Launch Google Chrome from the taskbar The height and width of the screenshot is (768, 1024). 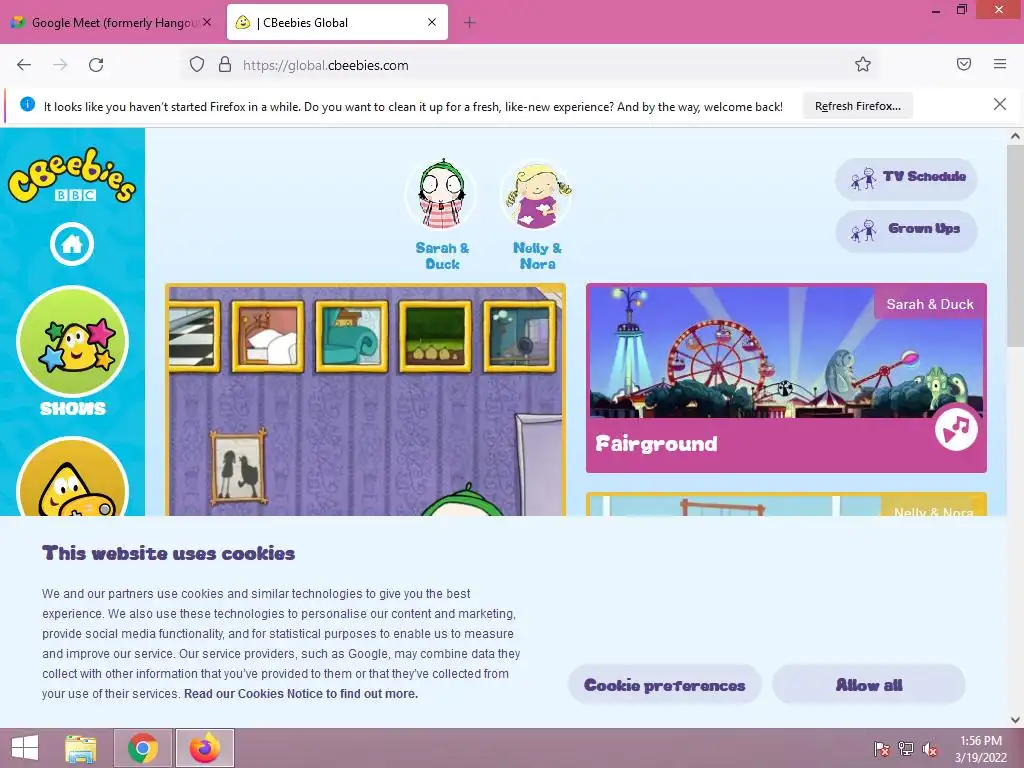coord(143,748)
